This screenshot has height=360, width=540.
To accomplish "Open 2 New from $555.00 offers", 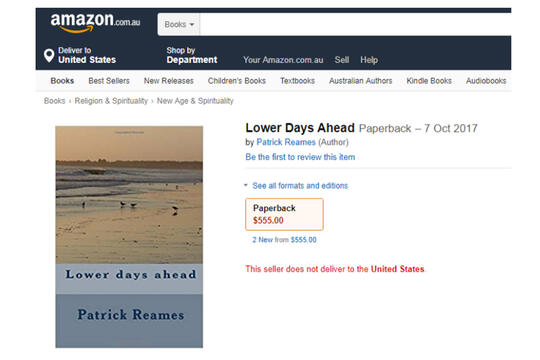I will coord(284,240).
